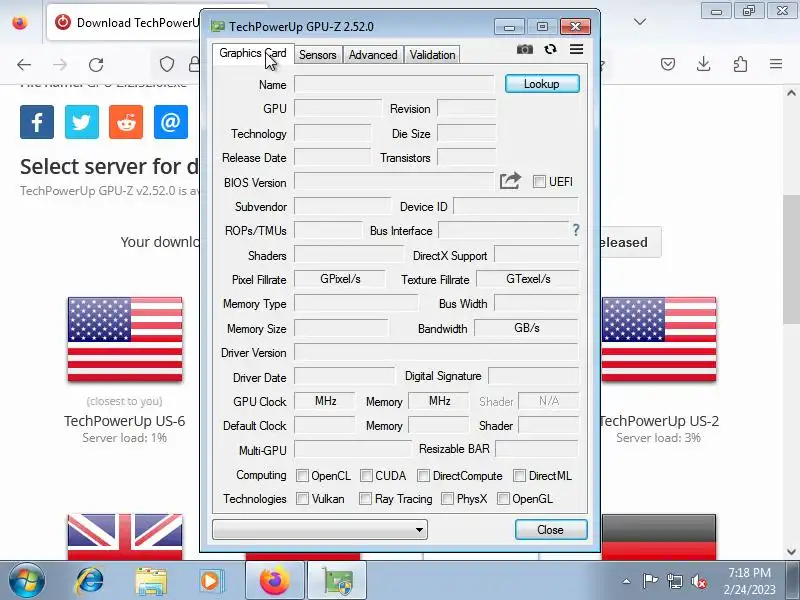Toggle the OpenGL checkbox
This screenshot has height=600, width=800.
pyautogui.click(x=503, y=498)
